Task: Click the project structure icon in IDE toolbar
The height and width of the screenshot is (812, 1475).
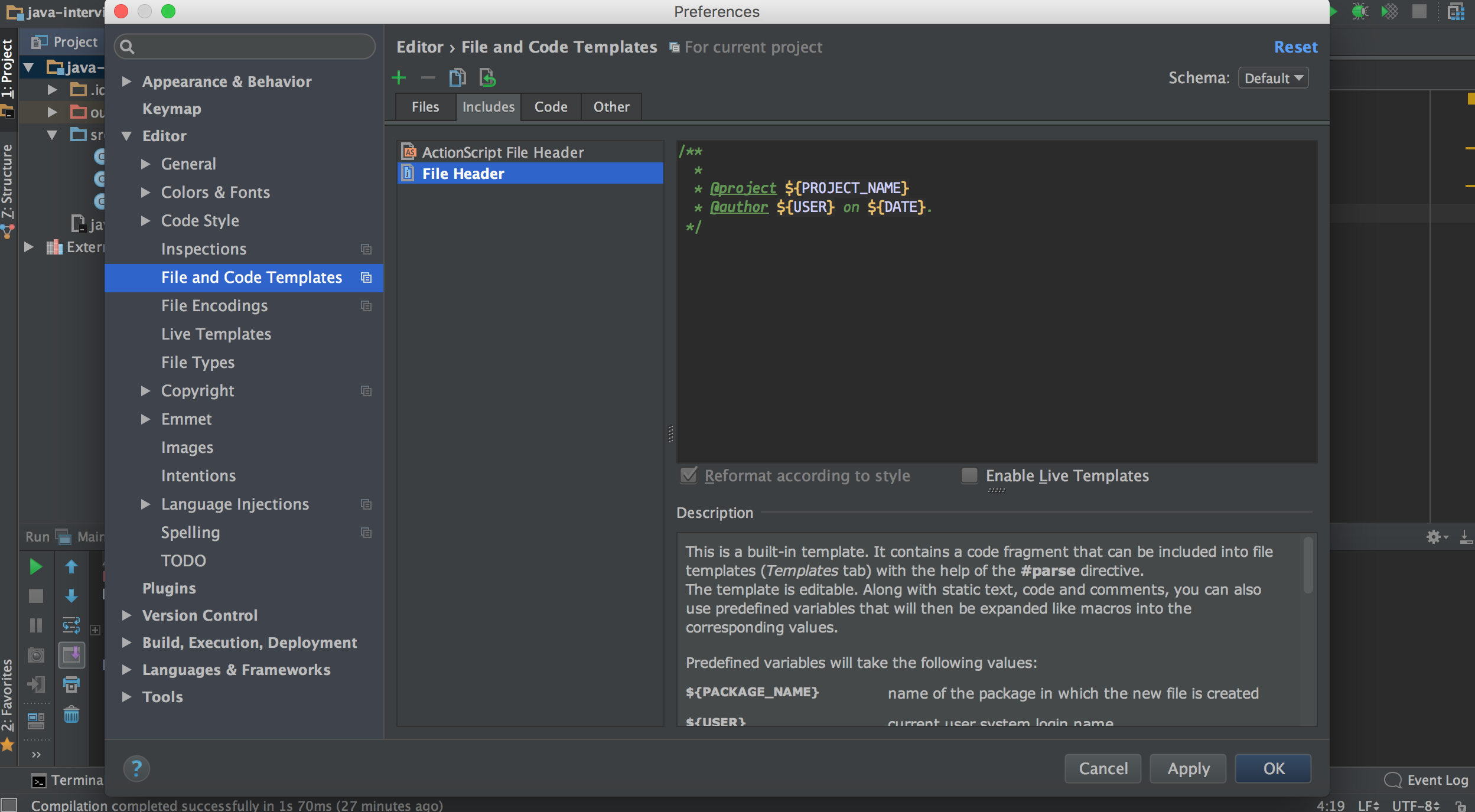Action: 1456,11
